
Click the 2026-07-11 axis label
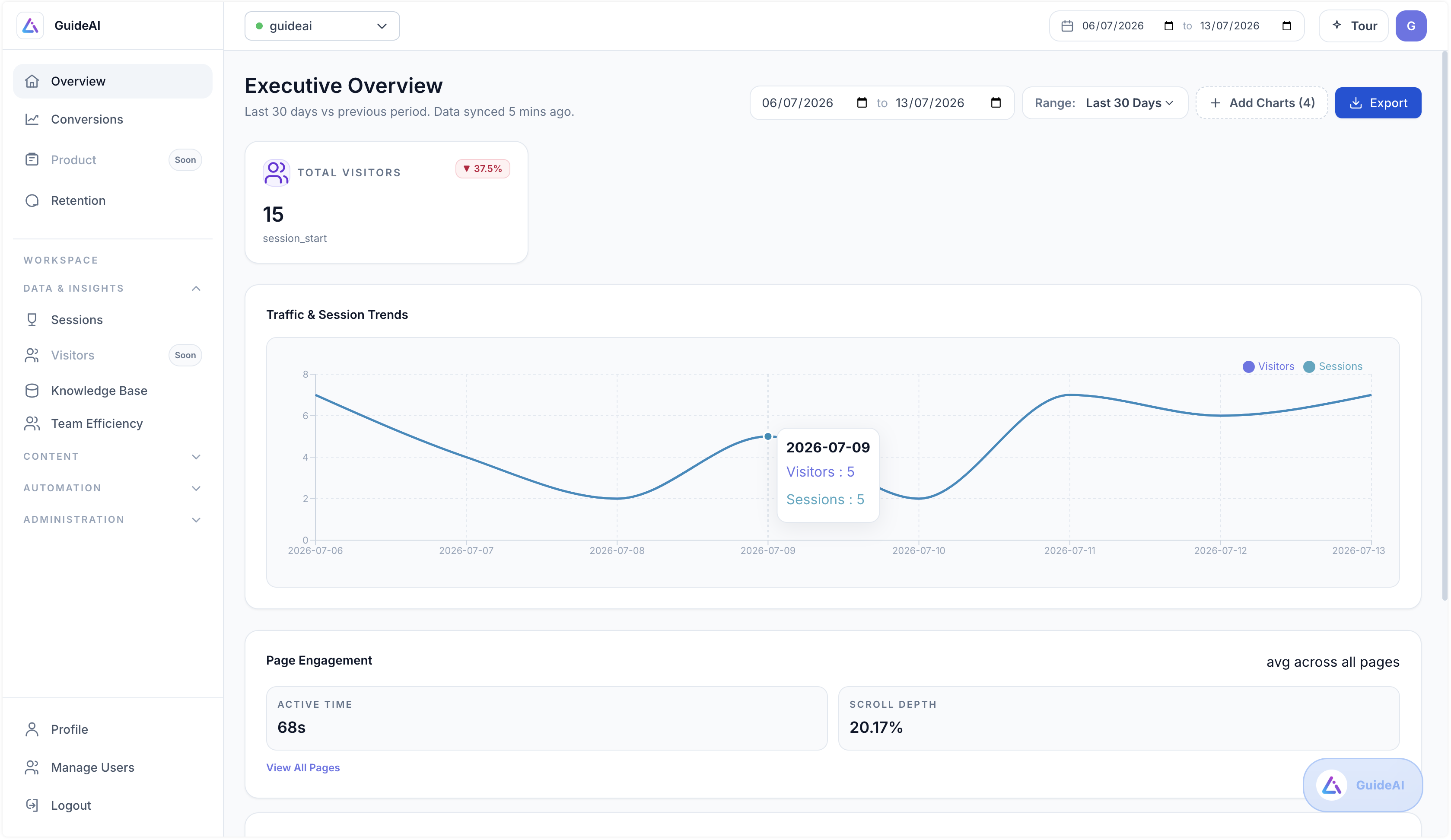(1070, 550)
